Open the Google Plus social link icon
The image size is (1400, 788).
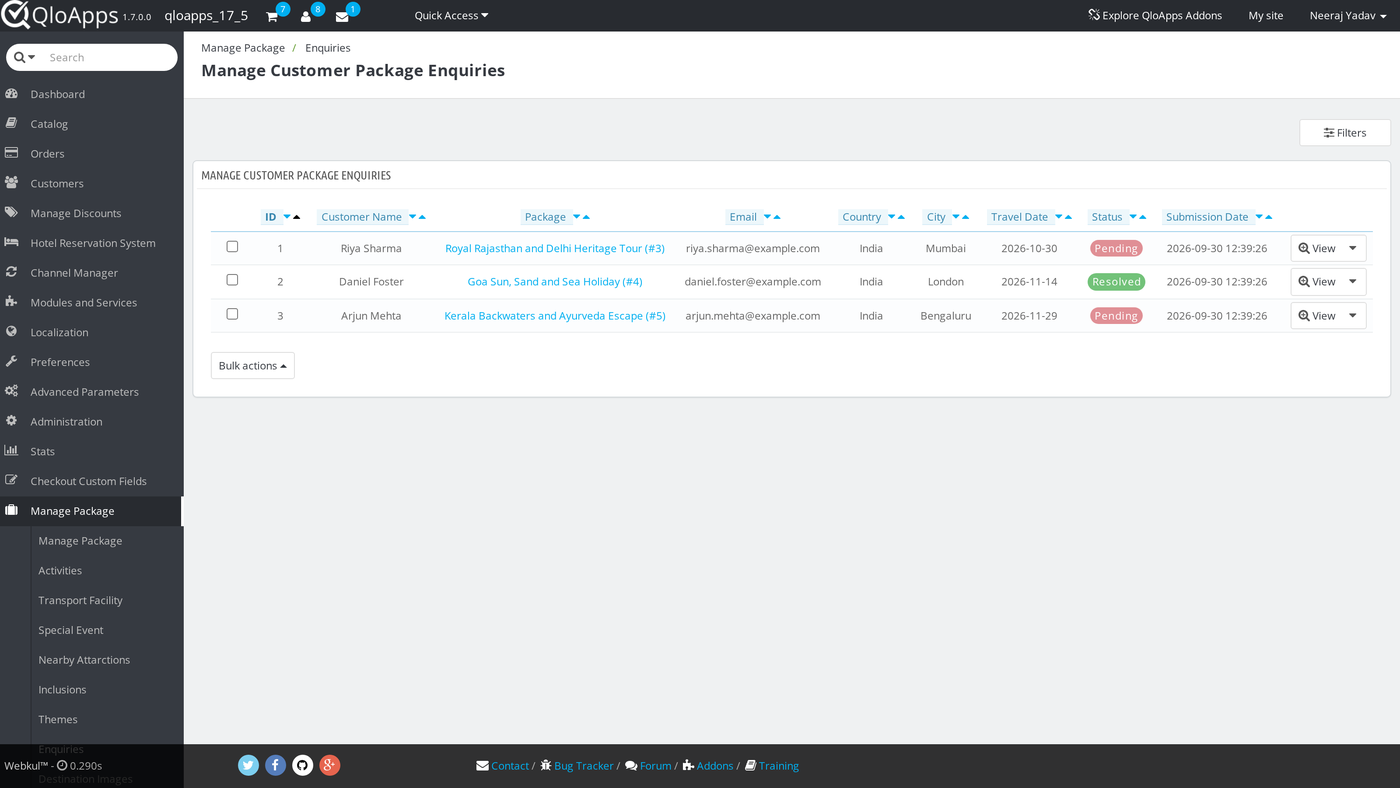(x=330, y=765)
